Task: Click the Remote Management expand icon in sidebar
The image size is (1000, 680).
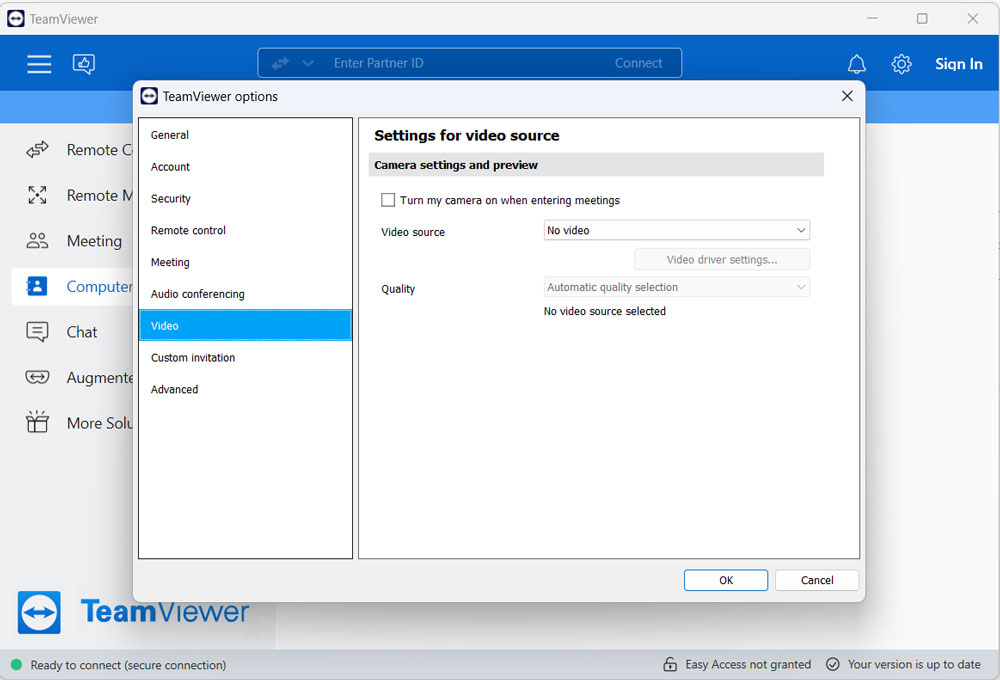Action: (37, 195)
